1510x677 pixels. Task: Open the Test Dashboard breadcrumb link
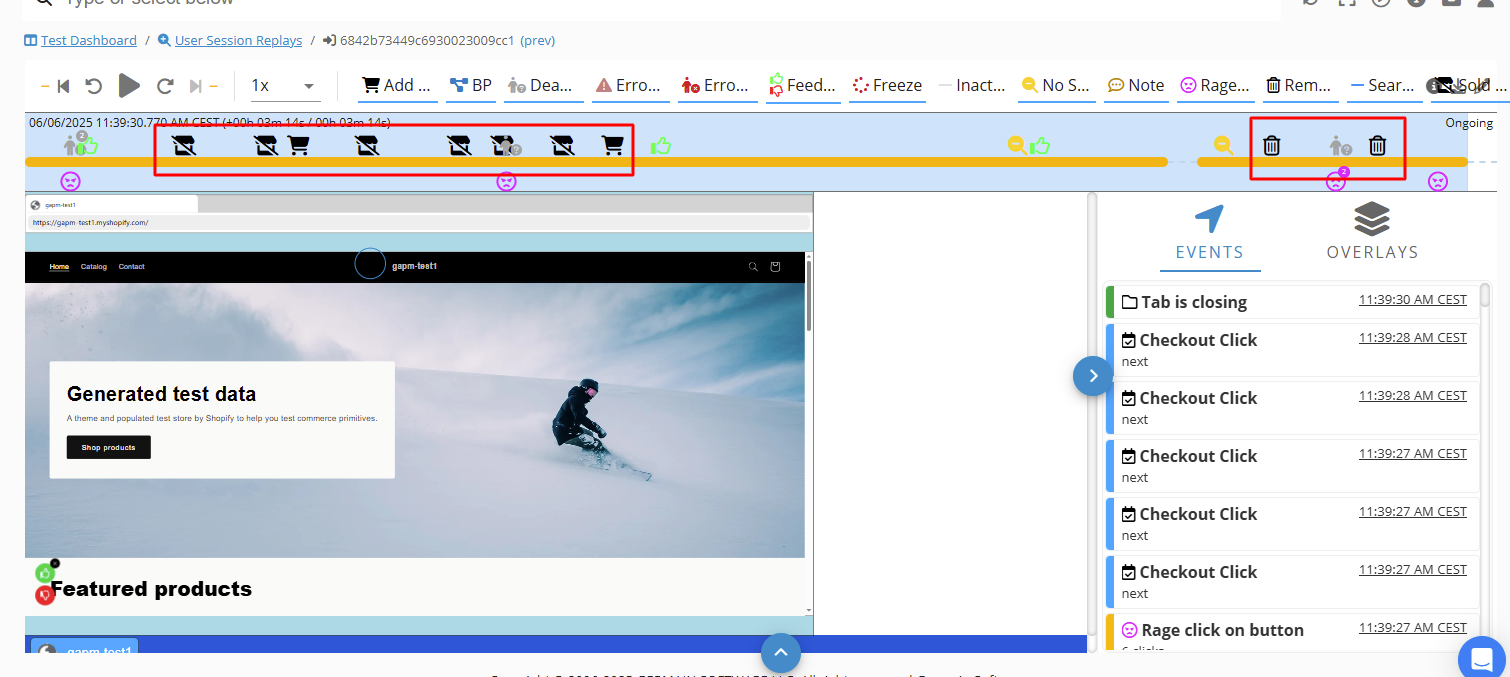[88, 41]
